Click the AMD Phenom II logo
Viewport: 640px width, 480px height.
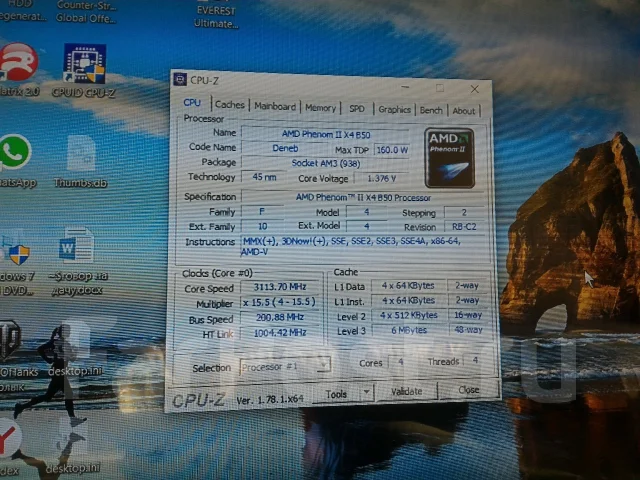pos(449,158)
